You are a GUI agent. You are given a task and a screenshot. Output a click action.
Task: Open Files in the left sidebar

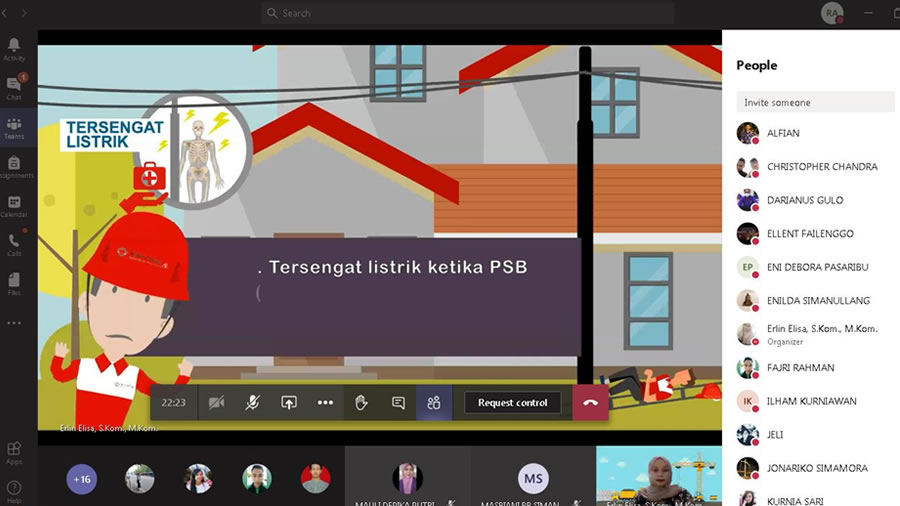click(14, 283)
